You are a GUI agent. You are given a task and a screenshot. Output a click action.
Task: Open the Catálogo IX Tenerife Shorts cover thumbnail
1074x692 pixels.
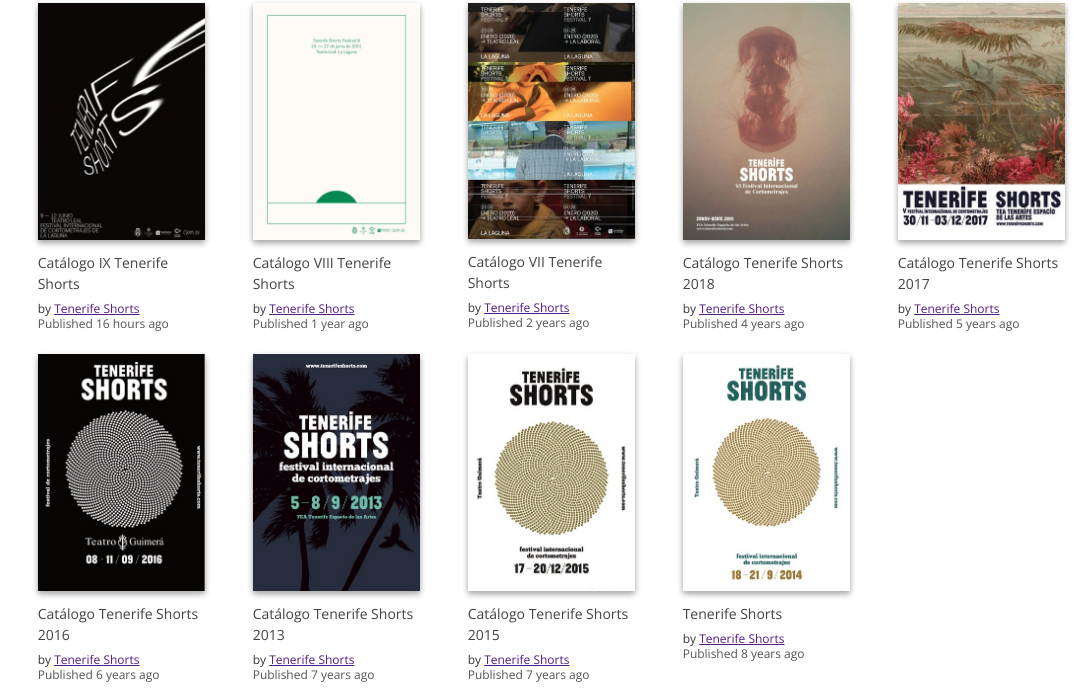tap(121, 121)
